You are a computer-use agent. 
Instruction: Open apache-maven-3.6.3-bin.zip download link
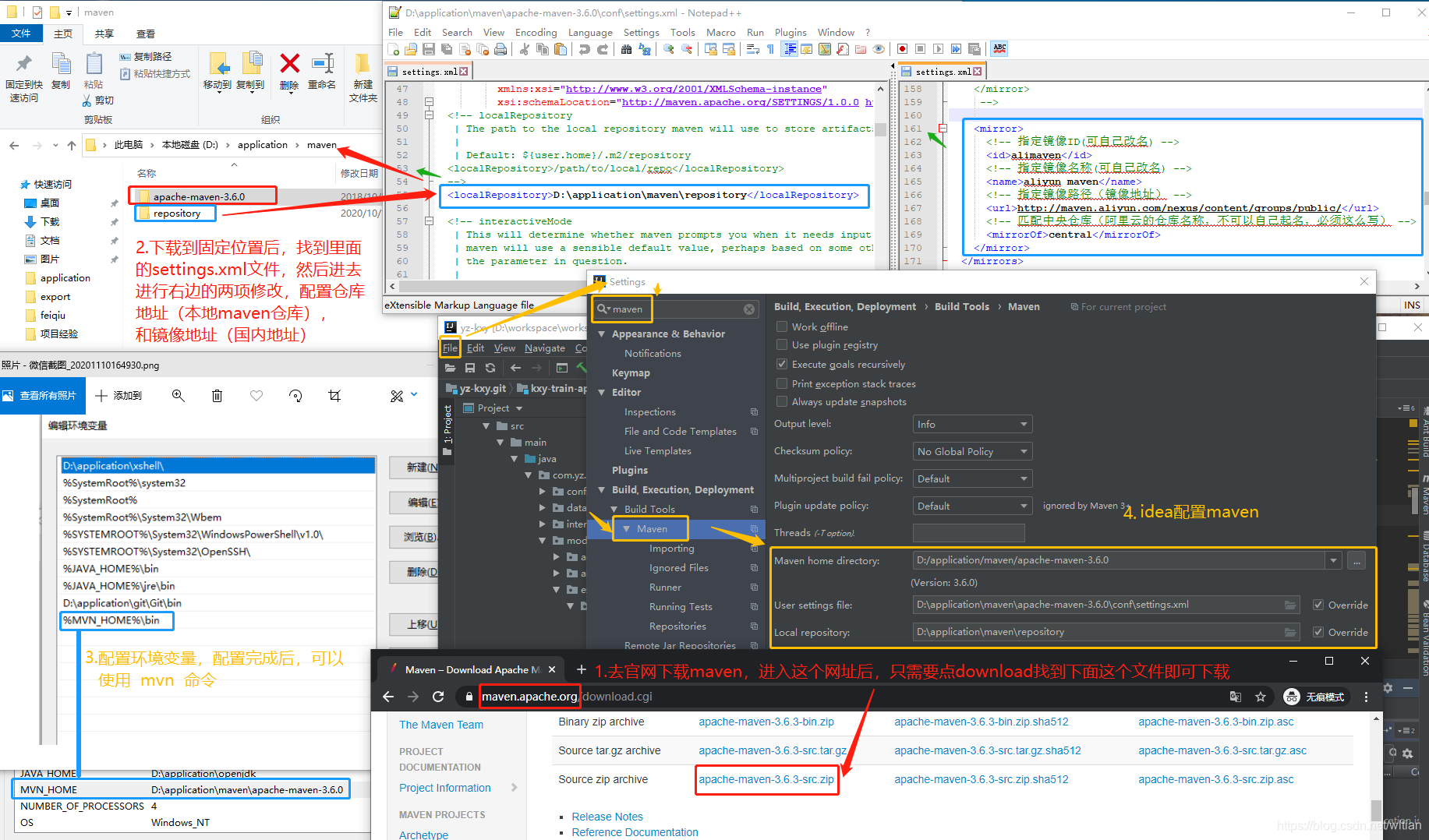pyautogui.click(x=766, y=722)
